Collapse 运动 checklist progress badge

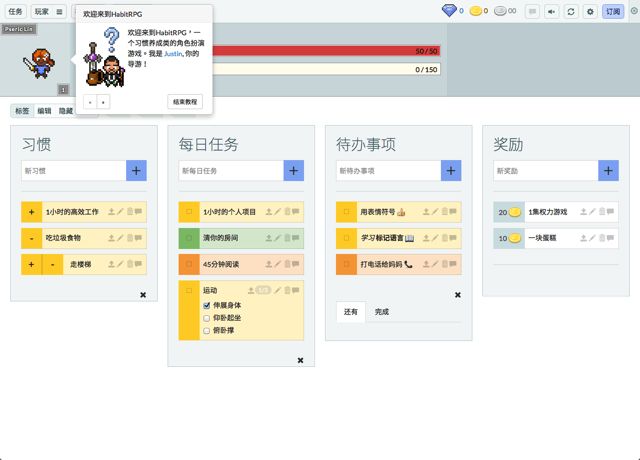263,290
